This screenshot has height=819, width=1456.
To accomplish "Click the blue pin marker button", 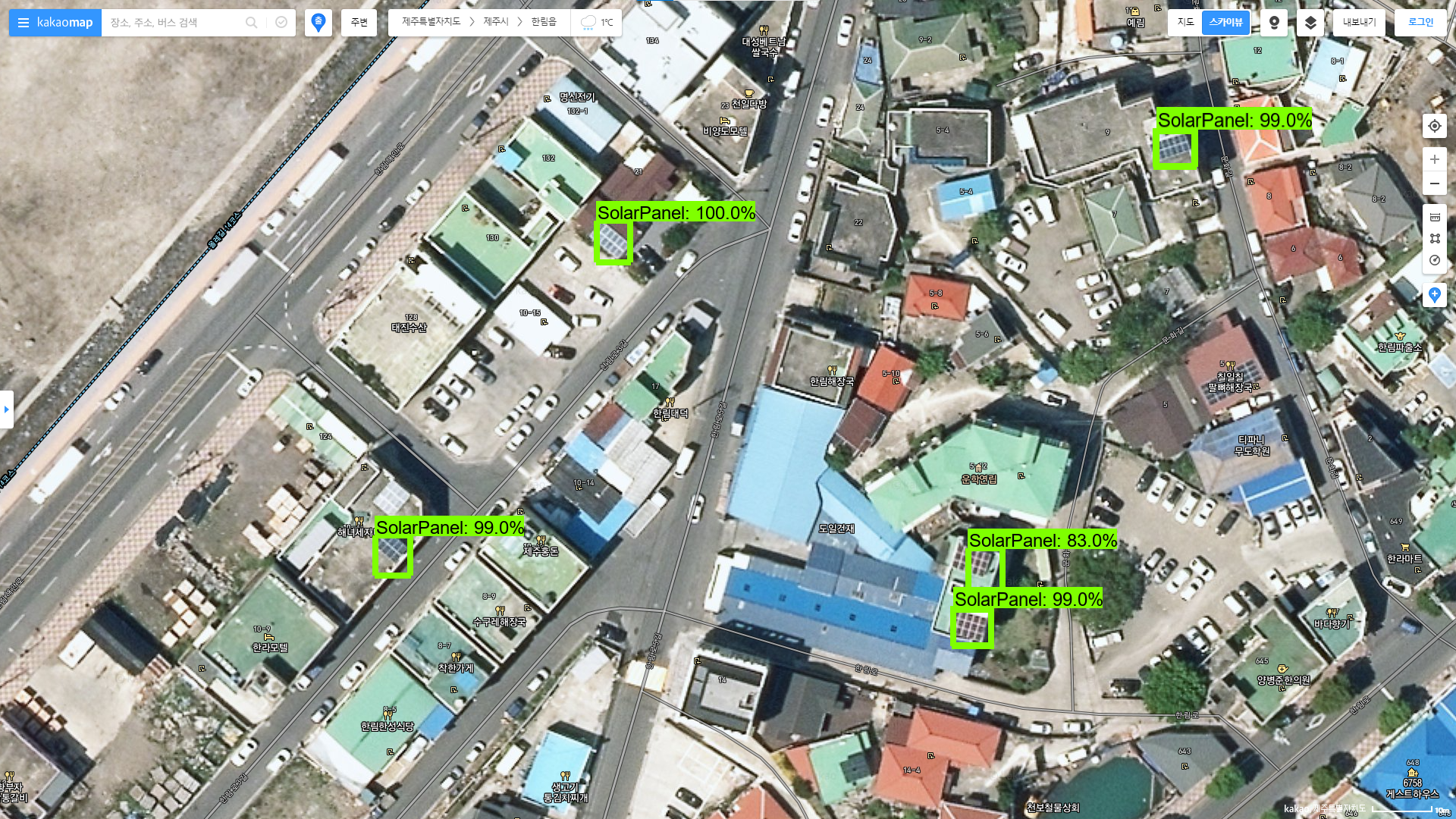I will coord(318,23).
